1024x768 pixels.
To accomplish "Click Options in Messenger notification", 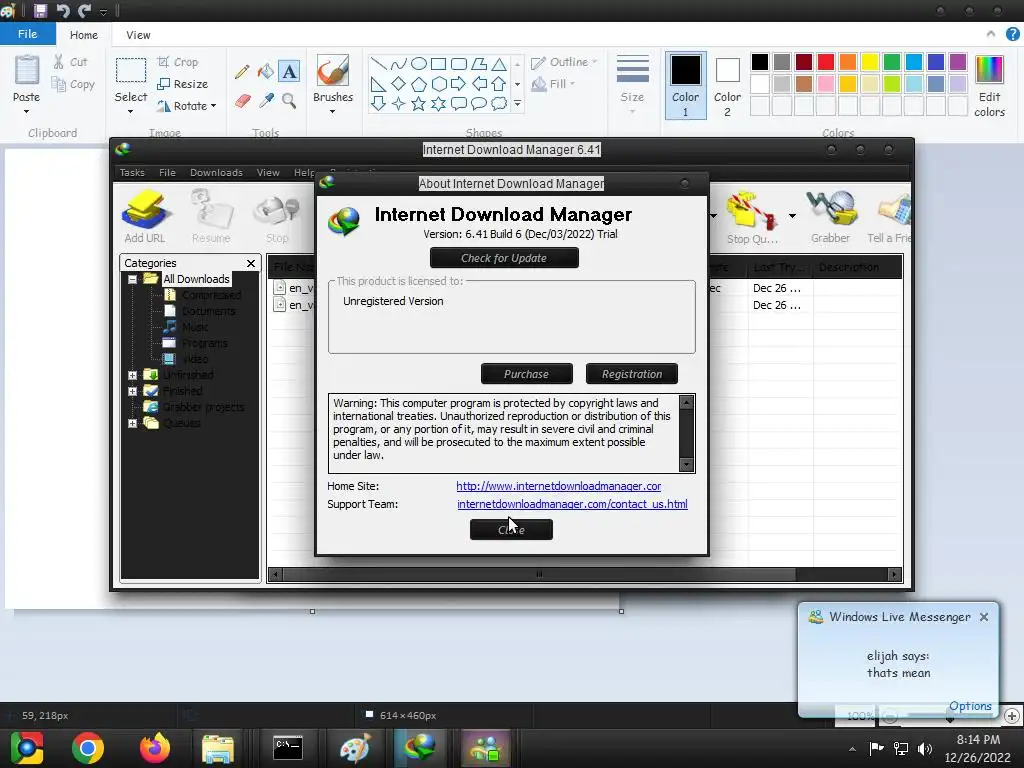I will (970, 706).
